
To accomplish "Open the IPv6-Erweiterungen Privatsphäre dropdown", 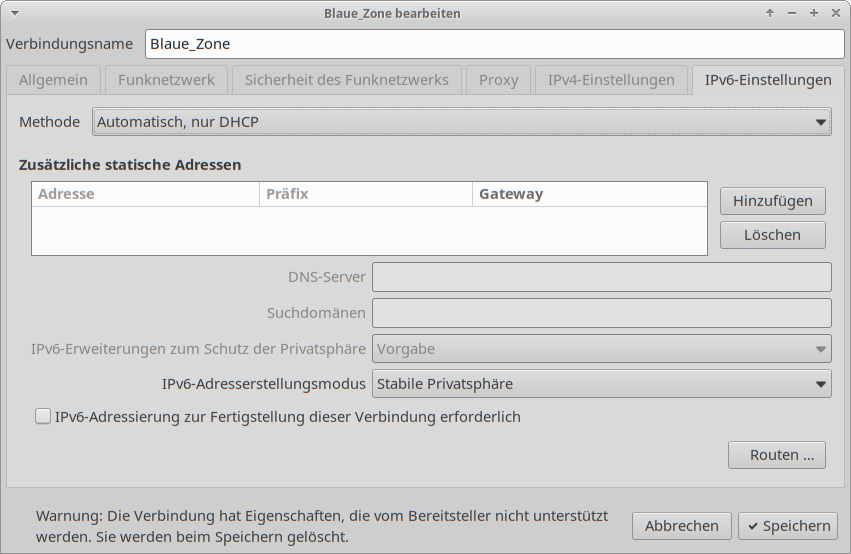I will tap(601, 349).
